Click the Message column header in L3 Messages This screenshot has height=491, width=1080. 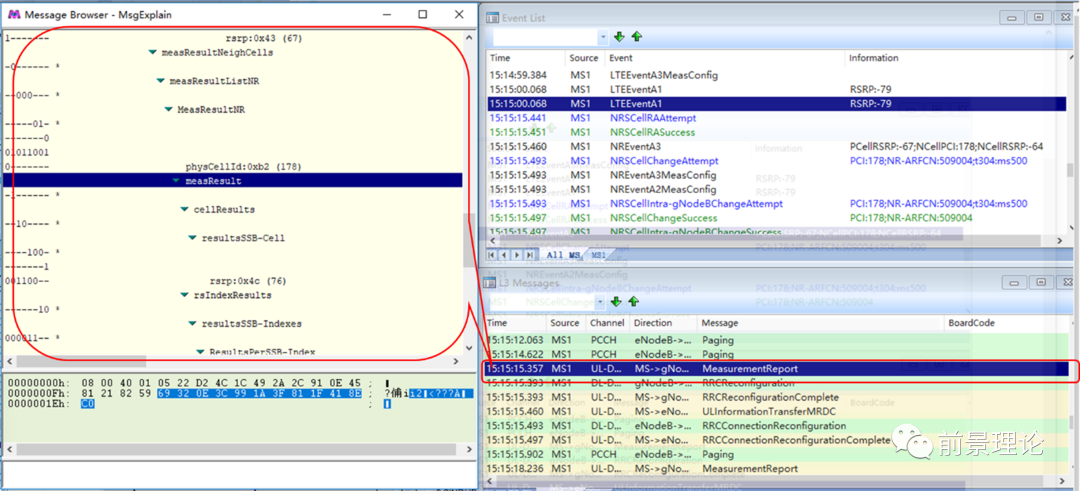[820, 323]
